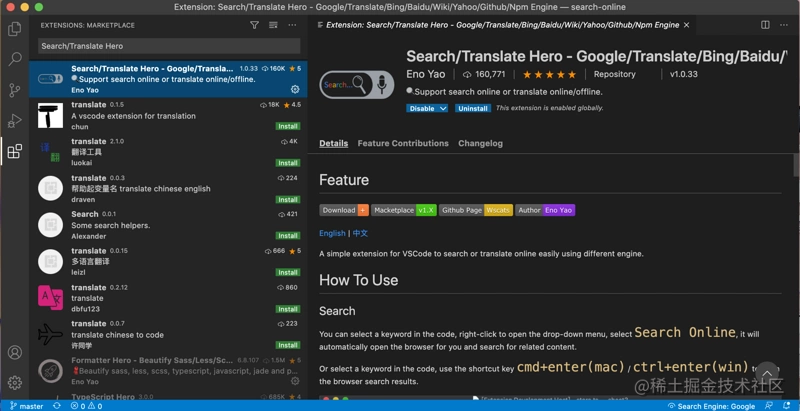Open editor more actions menu
Image resolution: width=800 pixels, height=411 pixels.
(x=784, y=25)
